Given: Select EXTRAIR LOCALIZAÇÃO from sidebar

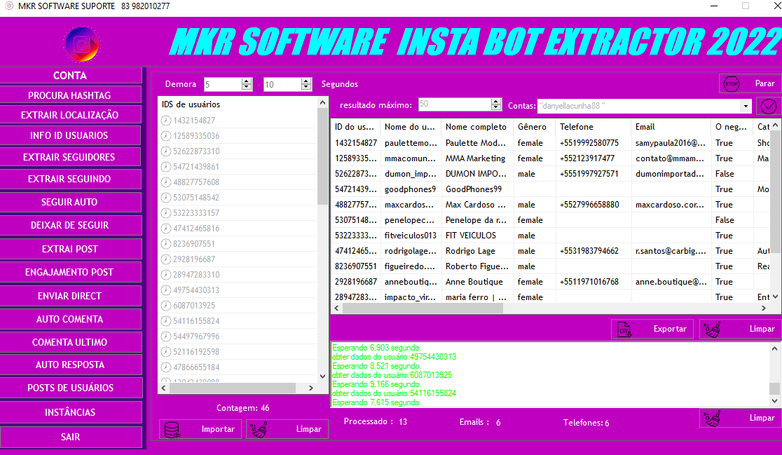Looking at the screenshot, I should pyautogui.click(x=70, y=115).
